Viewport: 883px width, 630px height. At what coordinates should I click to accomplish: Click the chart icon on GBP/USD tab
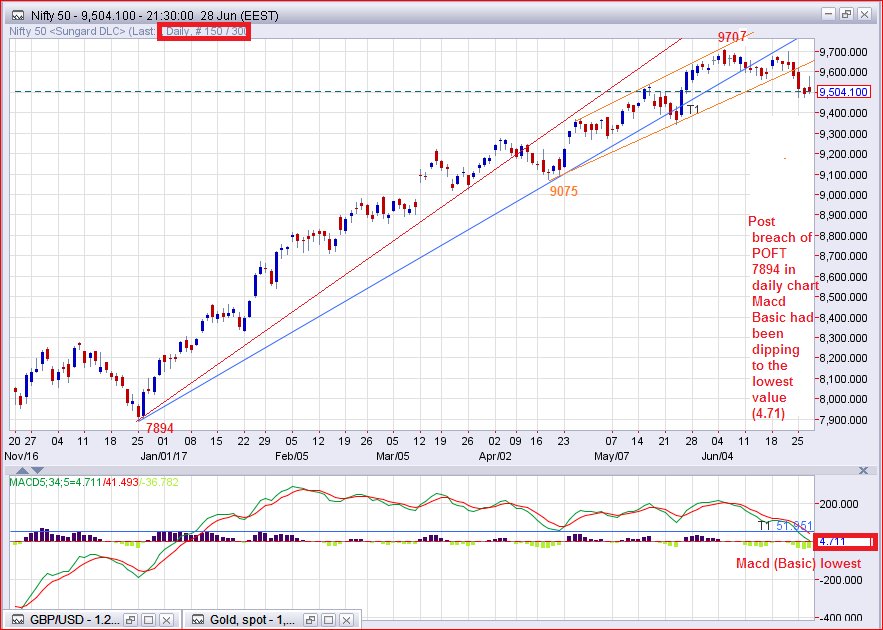[17, 620]
